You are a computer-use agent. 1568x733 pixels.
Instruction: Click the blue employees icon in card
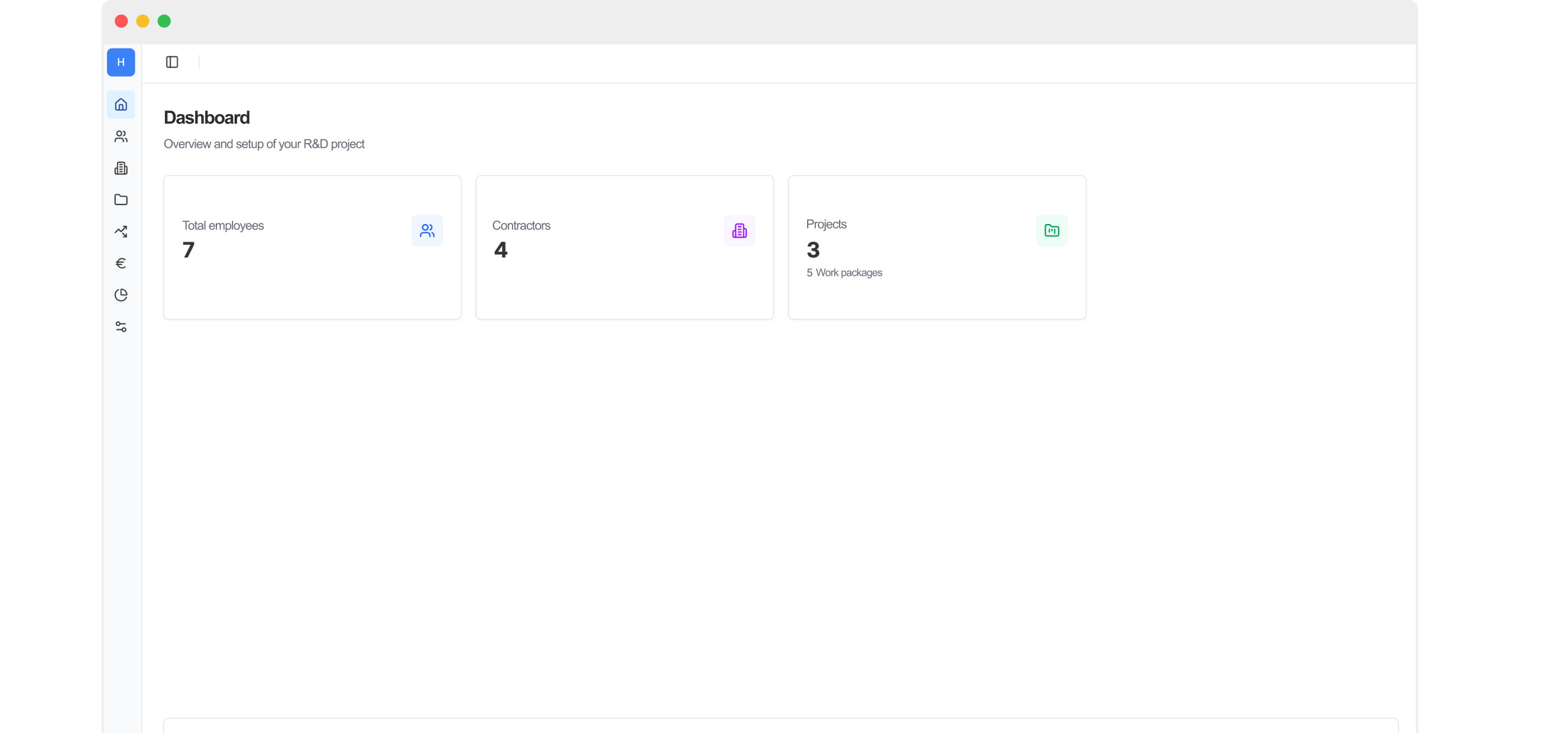click(427, 231)
